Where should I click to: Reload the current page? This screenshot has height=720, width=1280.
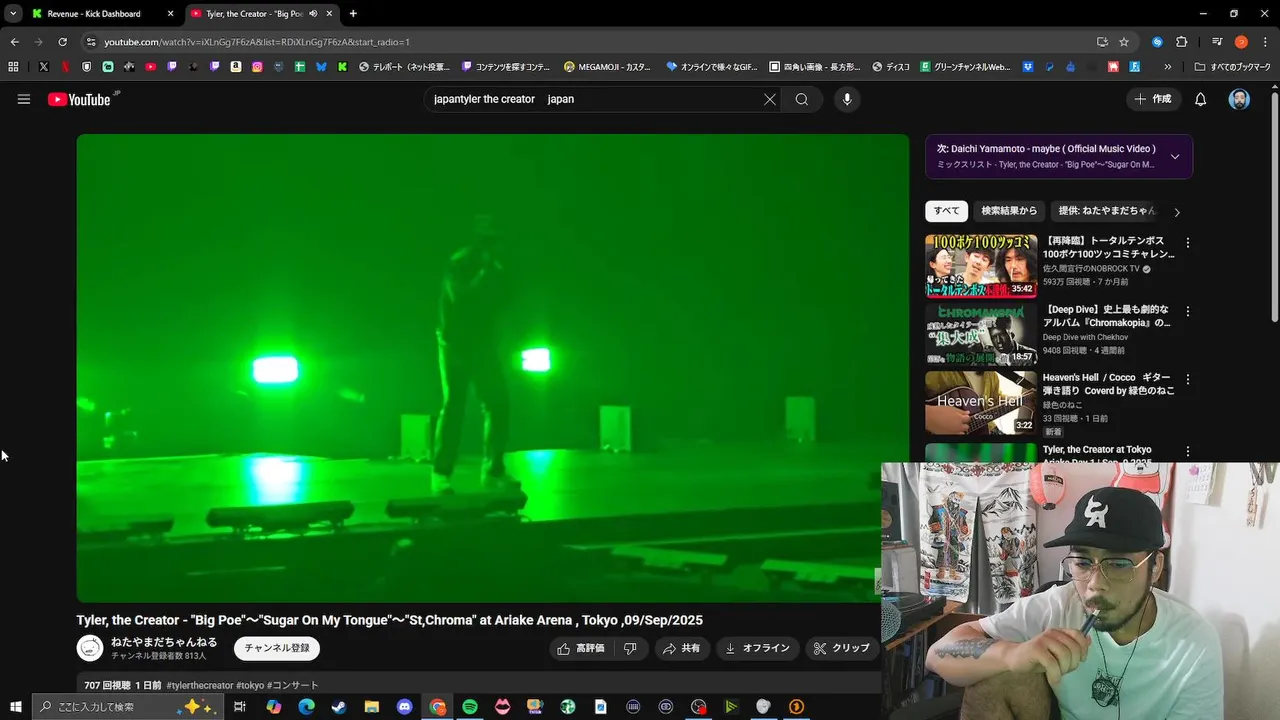[62, 42]
